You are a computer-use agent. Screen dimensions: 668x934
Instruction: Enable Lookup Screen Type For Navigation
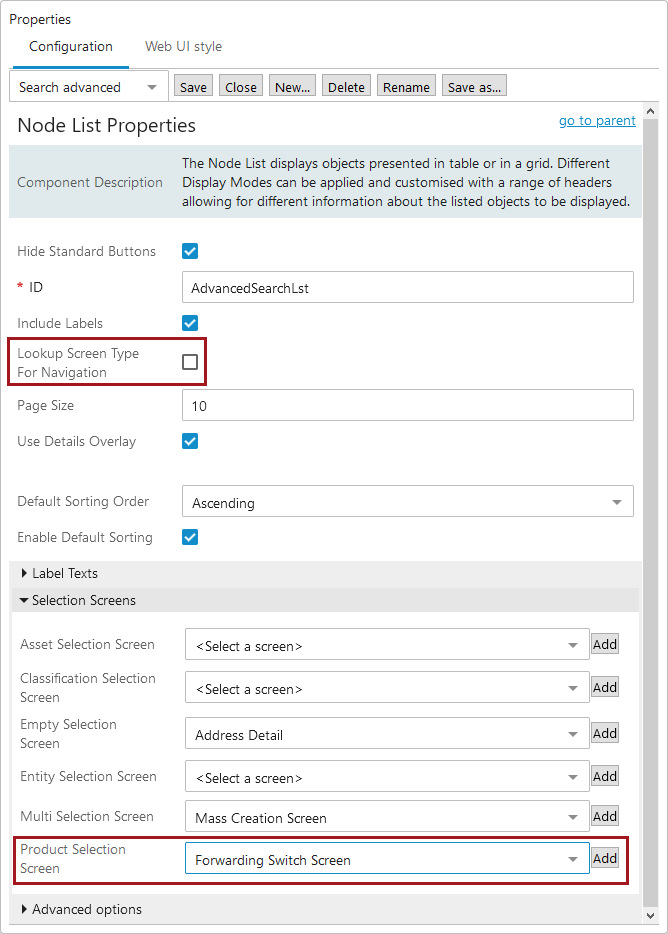click(190, 362)
